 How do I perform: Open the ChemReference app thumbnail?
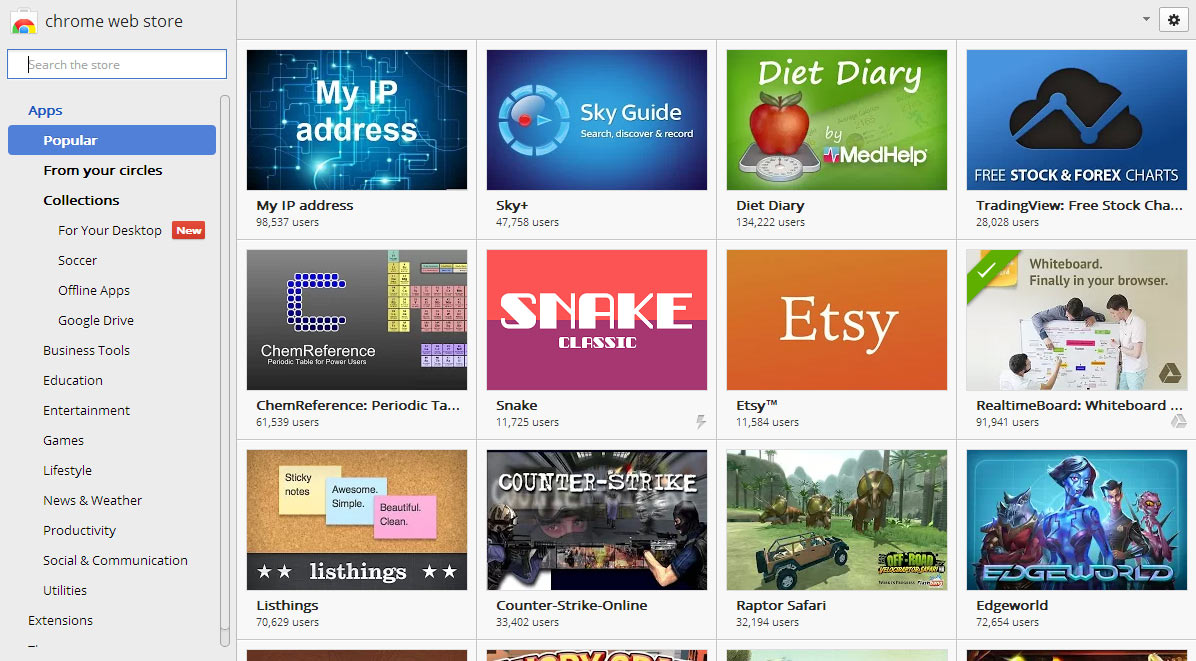pos(357,320)
